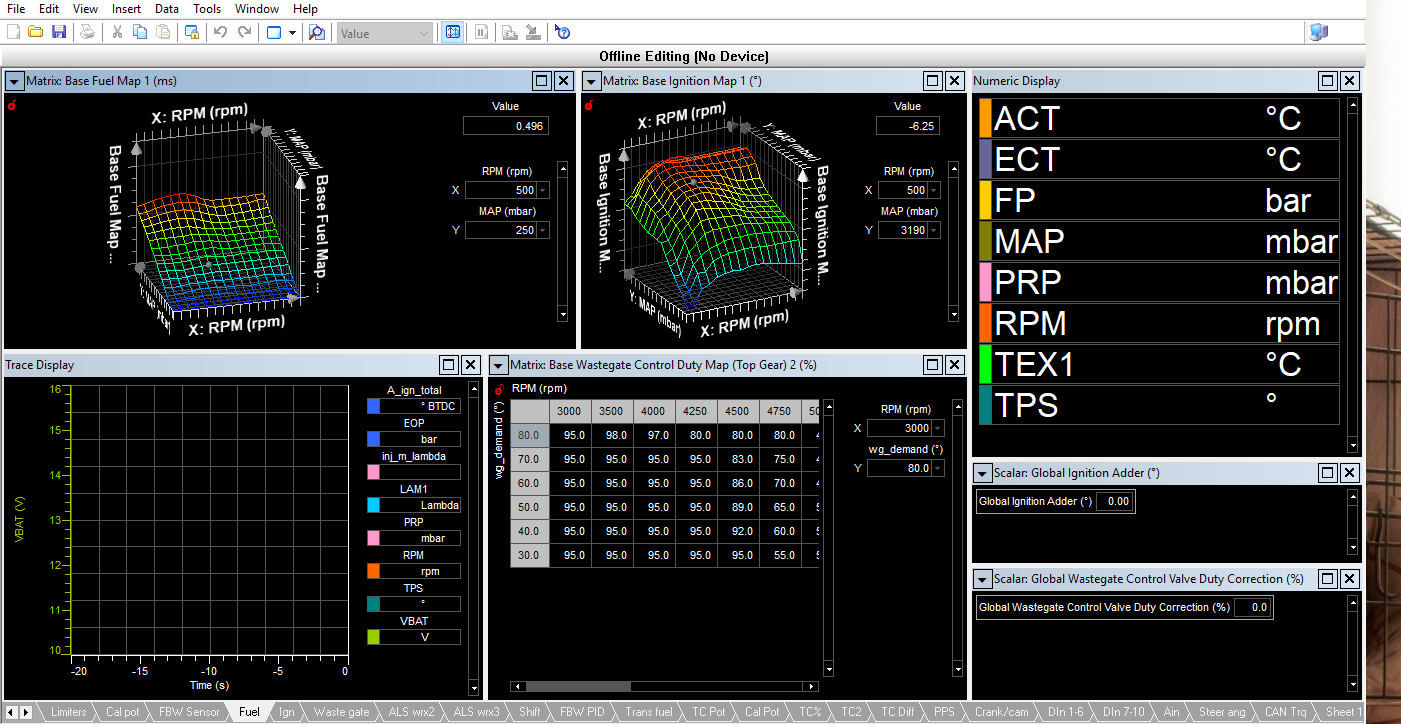Select the 98.0 cell in the wastegate table
This screenshot has width=1401, height=724.
tap(613, 435)
